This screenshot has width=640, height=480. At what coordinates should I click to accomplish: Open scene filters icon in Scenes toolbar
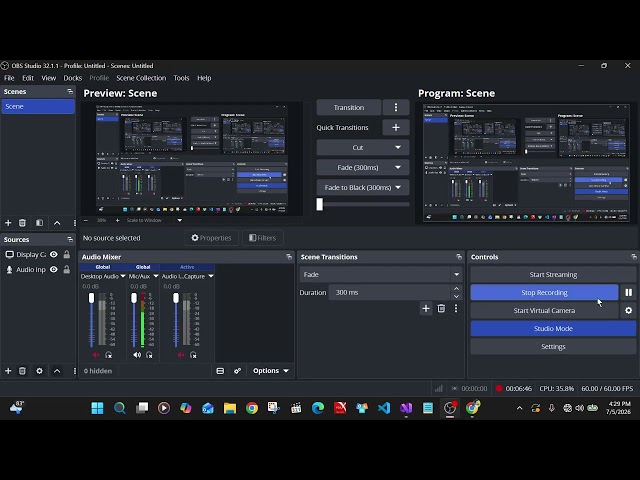click(40, 223)
